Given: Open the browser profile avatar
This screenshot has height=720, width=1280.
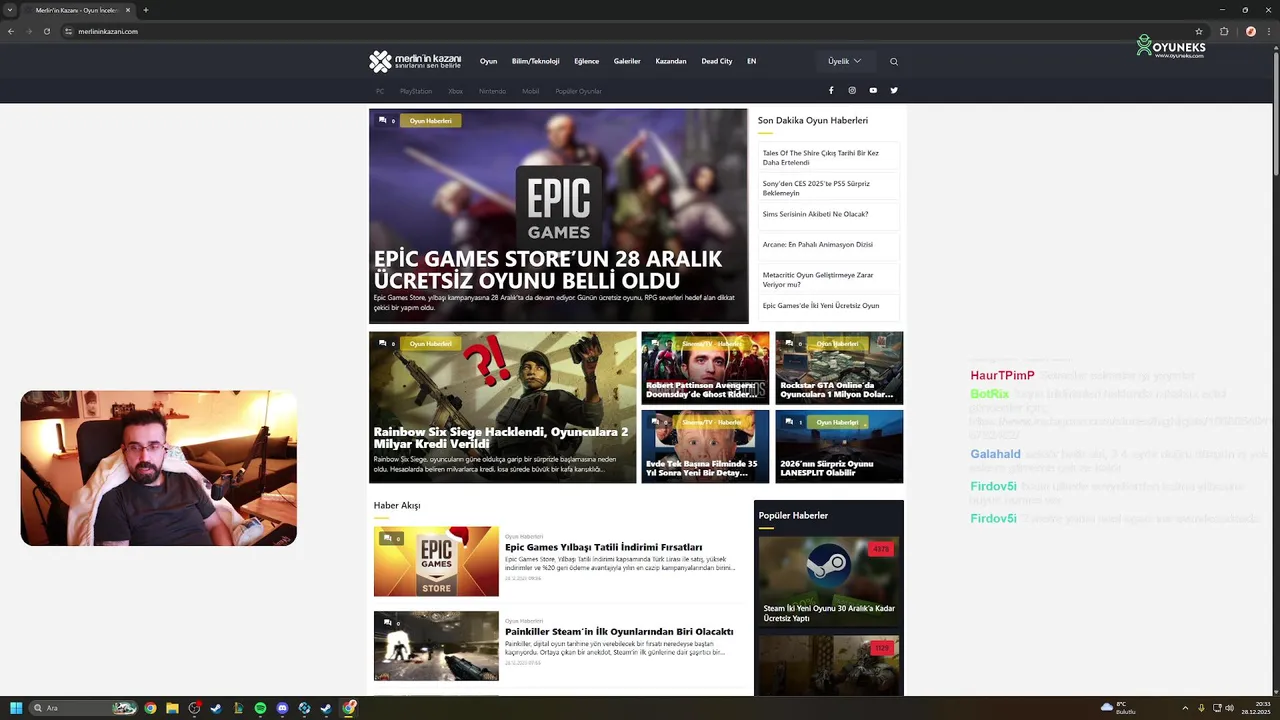Looking at the screenshot, I should coord(1250,31).
